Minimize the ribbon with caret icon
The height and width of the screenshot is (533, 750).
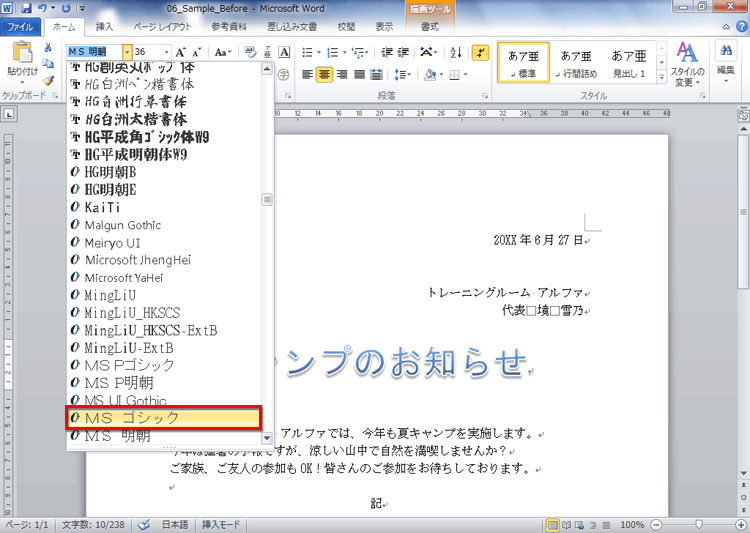(726, 27)
